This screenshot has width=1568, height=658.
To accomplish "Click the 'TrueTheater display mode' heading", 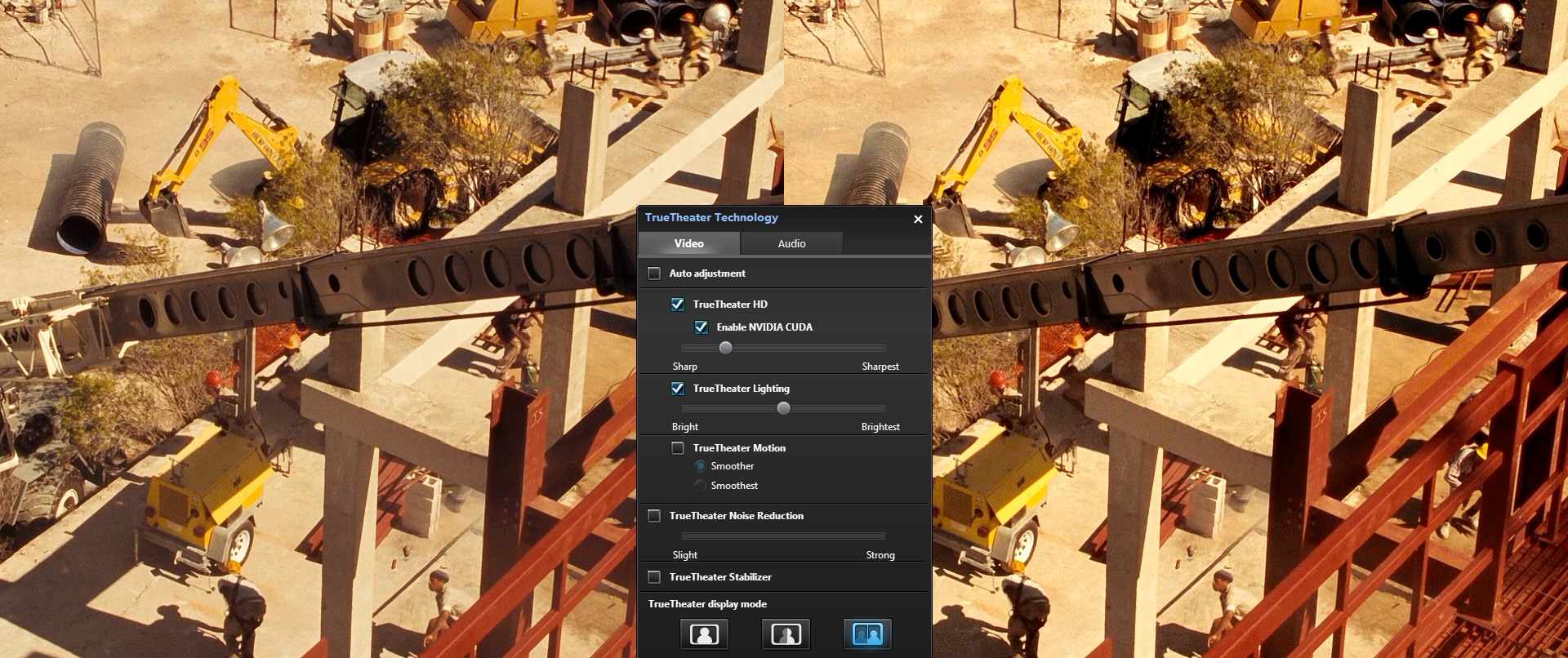I will point(707,604).
